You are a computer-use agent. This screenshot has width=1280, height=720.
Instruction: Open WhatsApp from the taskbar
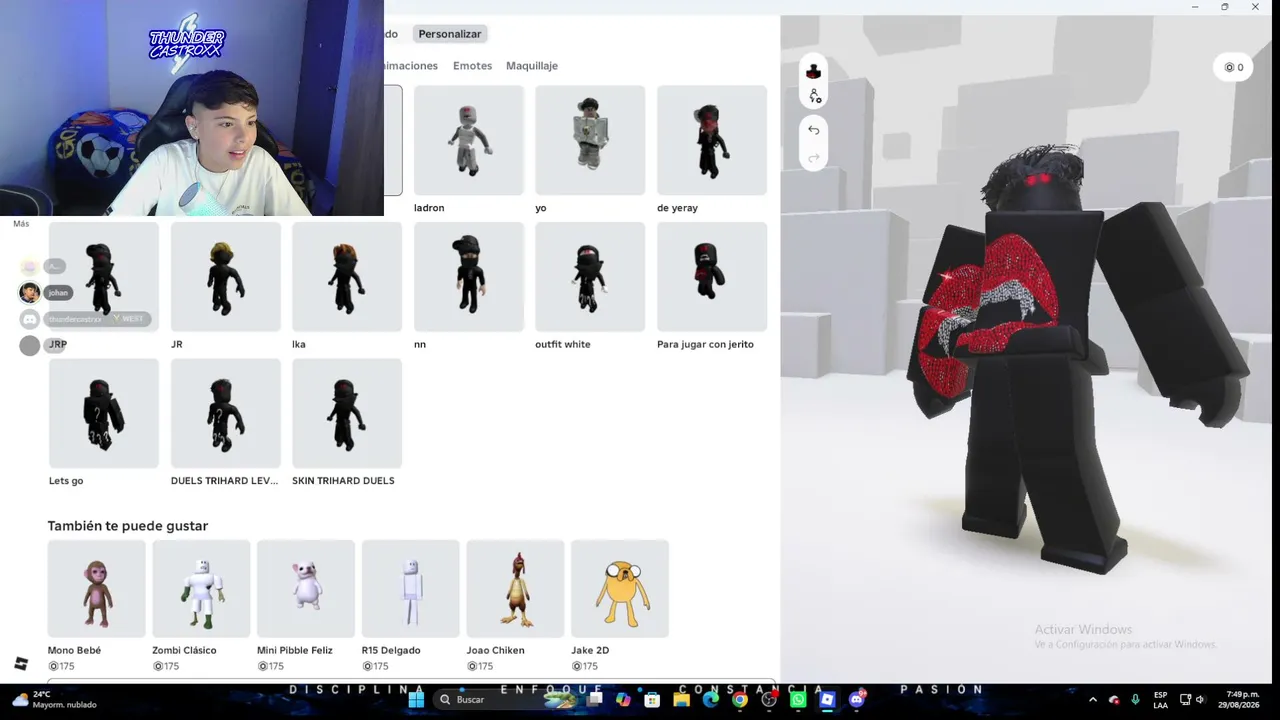(798, 700)
